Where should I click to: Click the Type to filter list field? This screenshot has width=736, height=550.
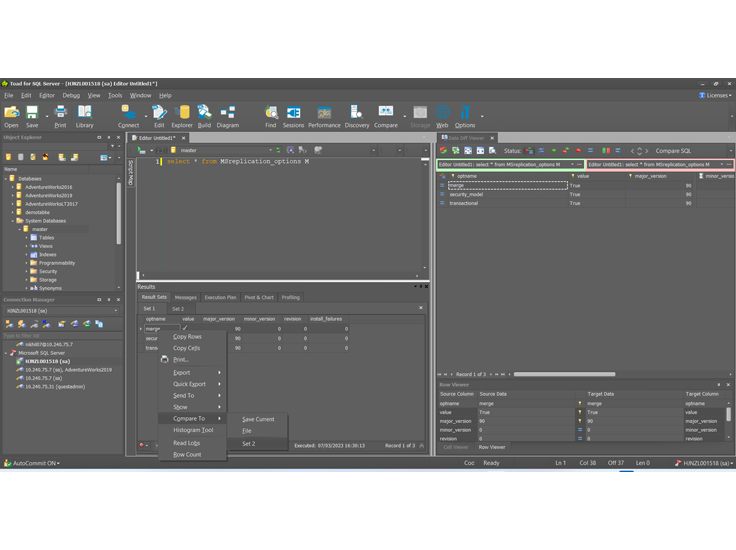pyautogui.click(x=62, y=336)
